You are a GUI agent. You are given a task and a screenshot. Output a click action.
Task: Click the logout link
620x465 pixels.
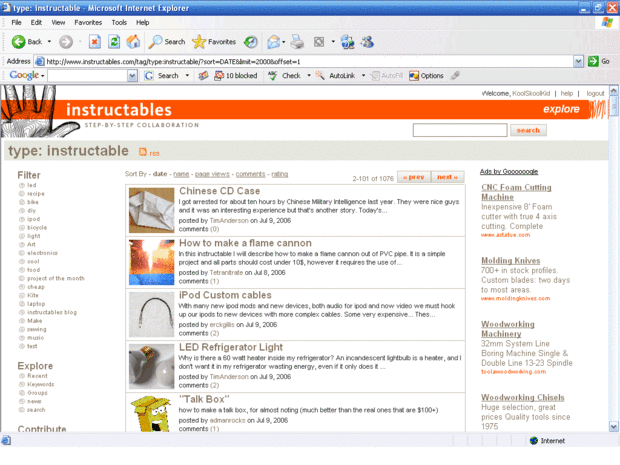tap(595, 94)
